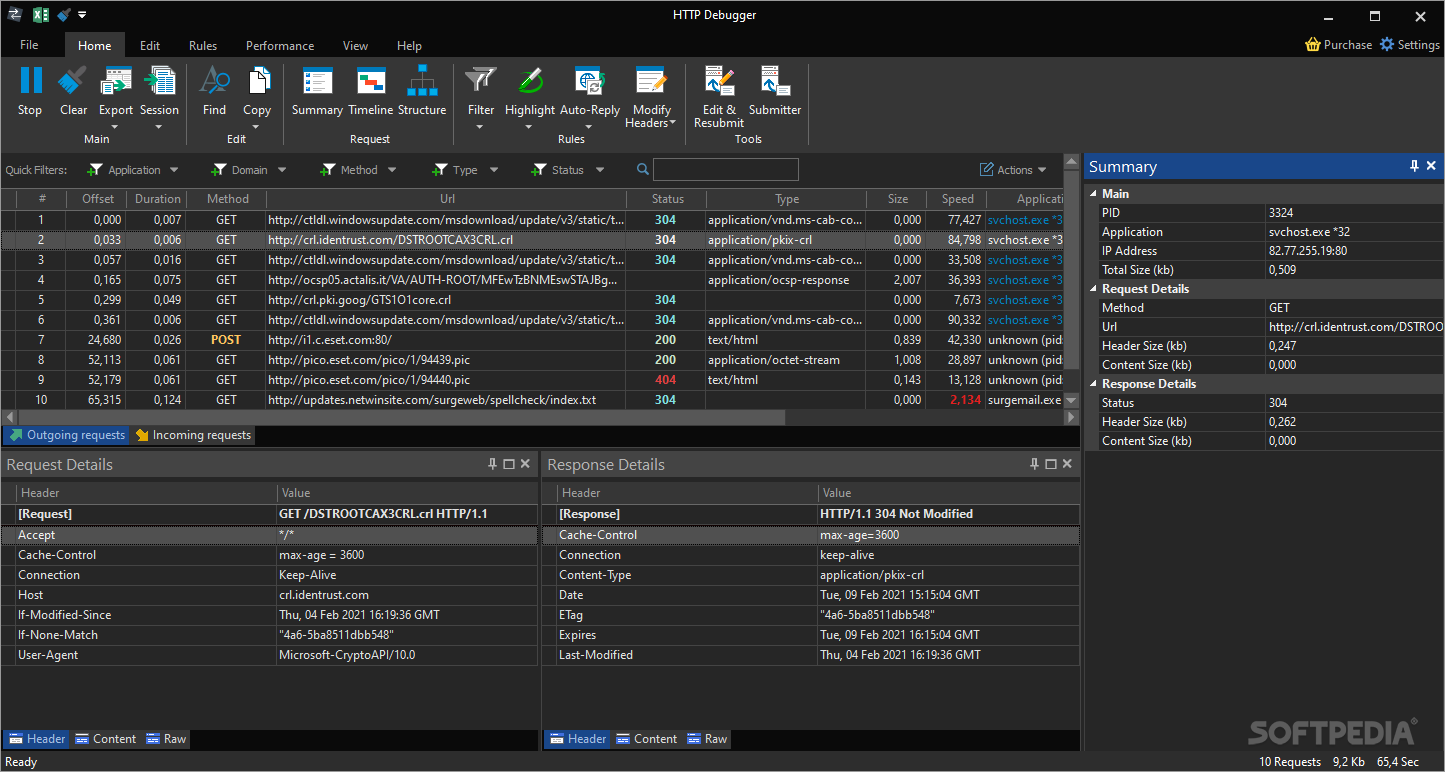Switch to the Help ribbon tab
This screenshot has height=772, width=1445.
409,45
